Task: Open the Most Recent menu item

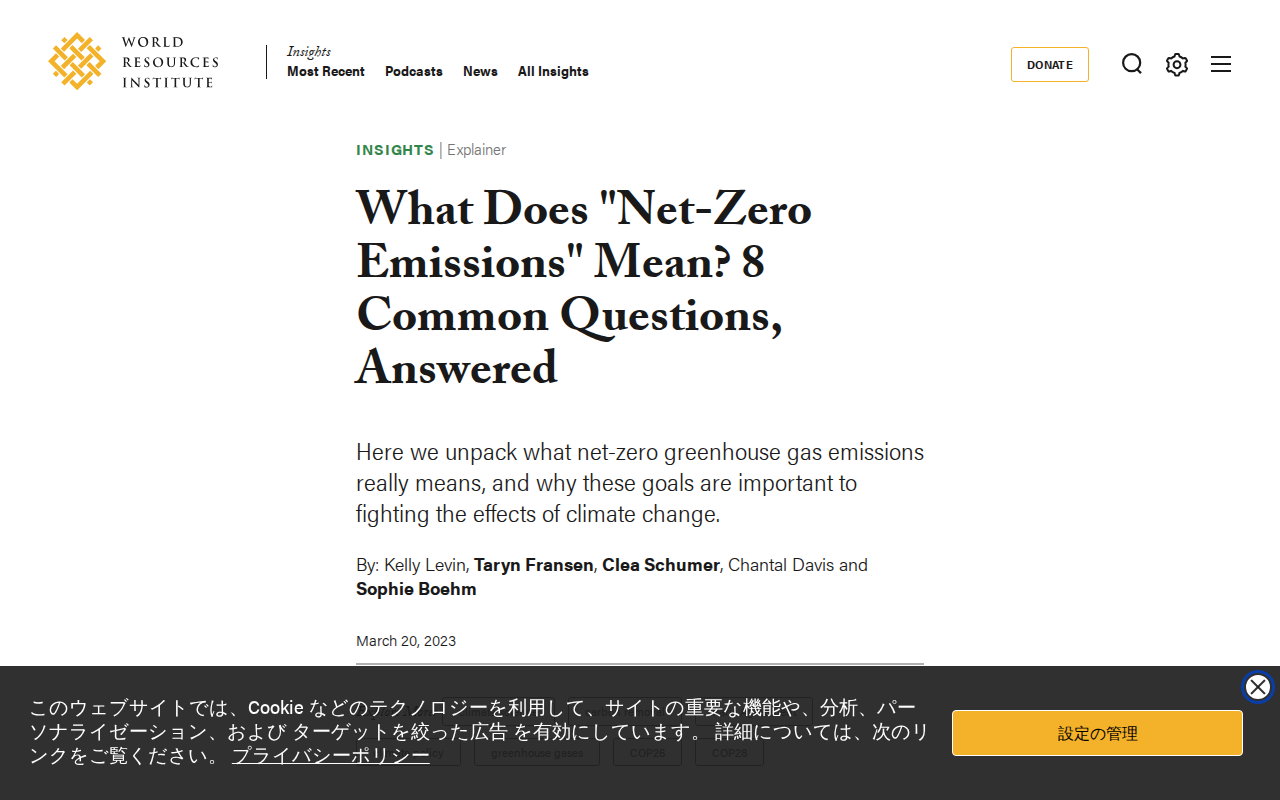Action: point(326,71)
